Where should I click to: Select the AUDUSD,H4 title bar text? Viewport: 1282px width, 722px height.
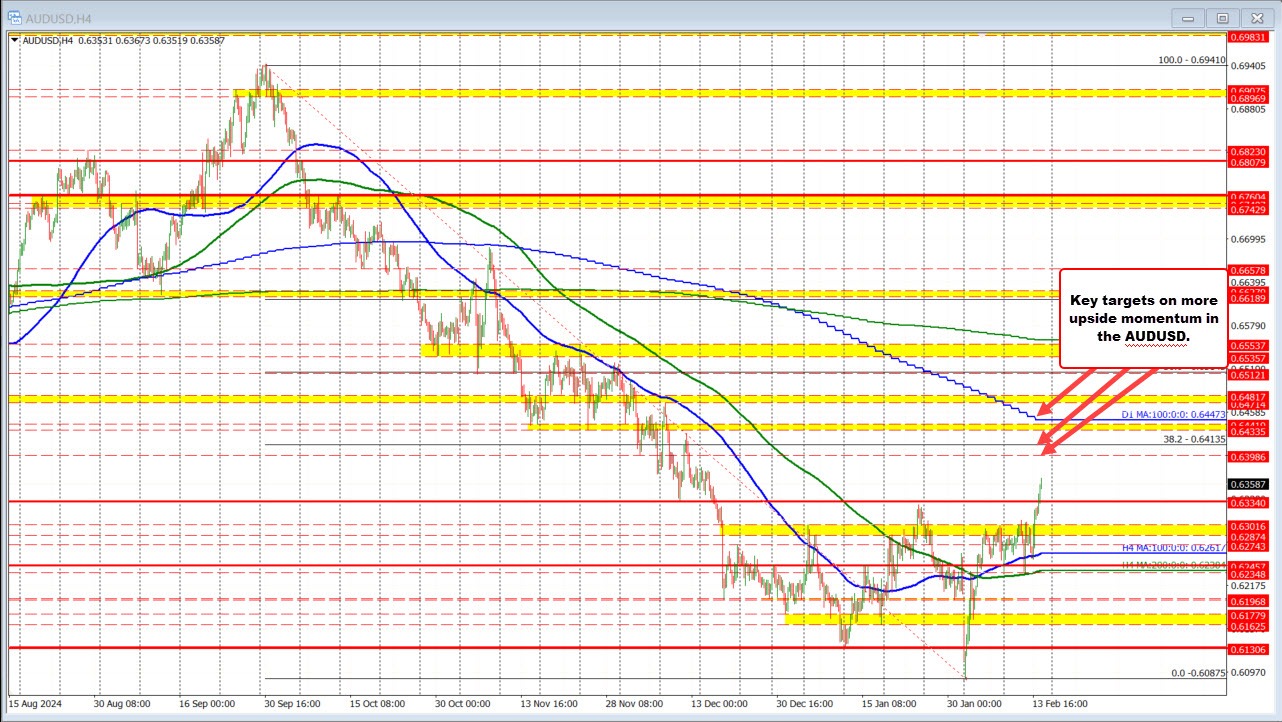[58, 17]
